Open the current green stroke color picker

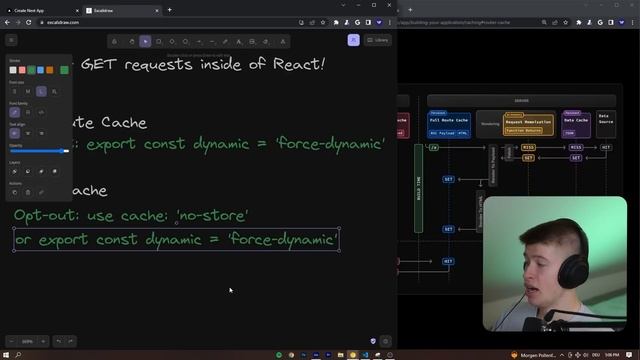click(64, 70)
